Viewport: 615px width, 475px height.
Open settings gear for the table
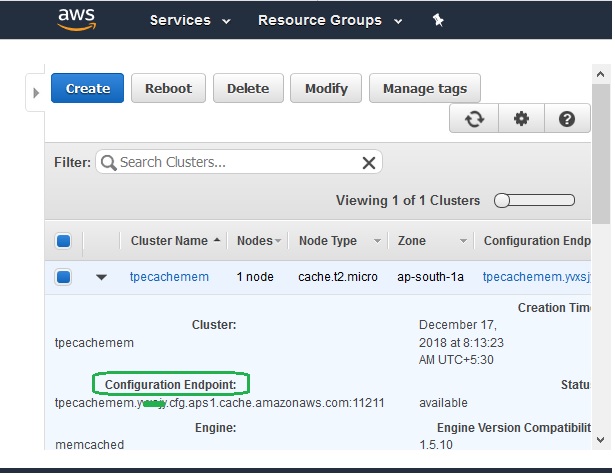pos(520,119)
